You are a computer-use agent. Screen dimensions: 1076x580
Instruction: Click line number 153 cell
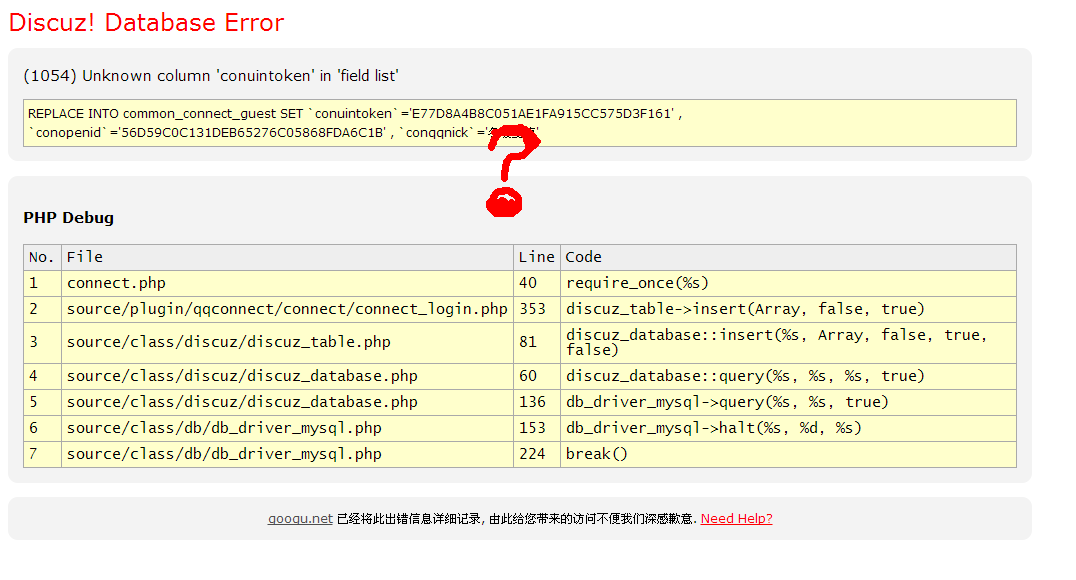(x=537, y=428)
